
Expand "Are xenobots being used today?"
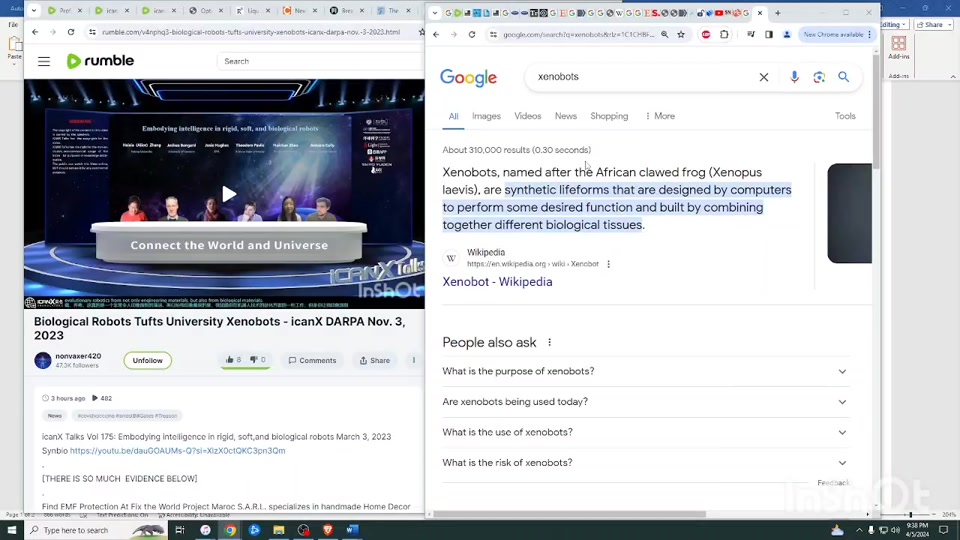pyautogui.click(x=645, y=402)
